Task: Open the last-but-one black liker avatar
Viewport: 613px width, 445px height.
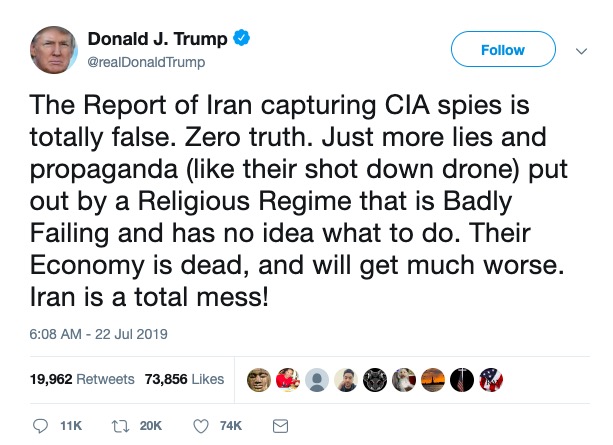Action: tap(462, 380)
